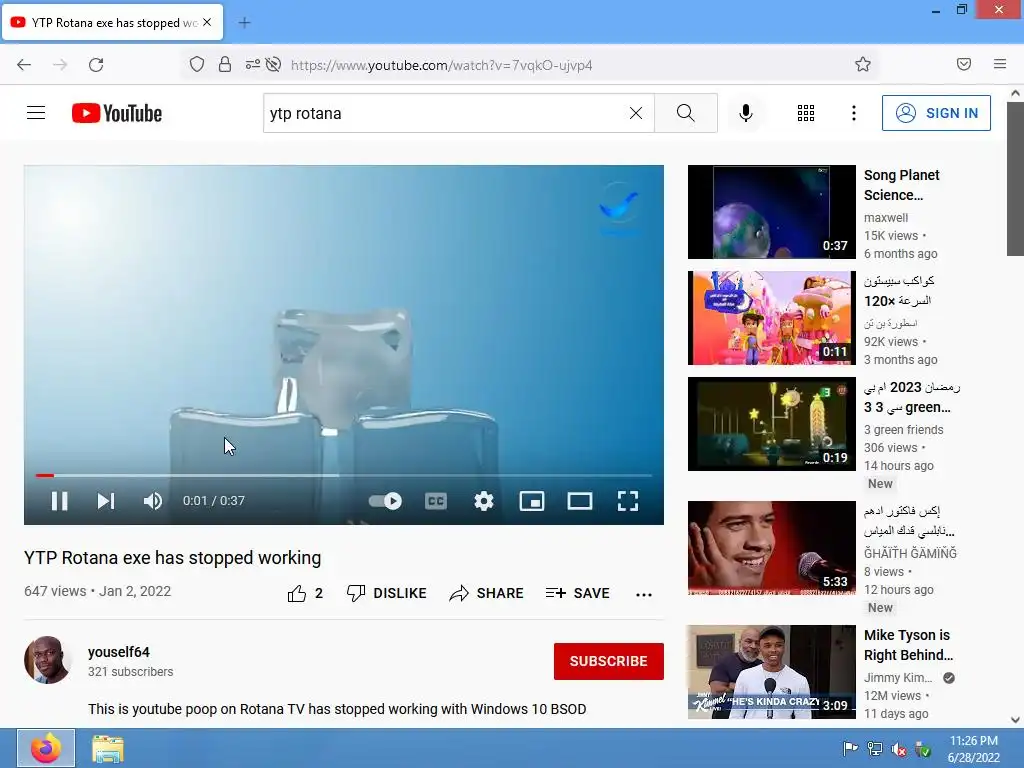Screen dimensions: 1024x768
Task: Open File Explorer from the taskbar
Action: coord(108,748)
